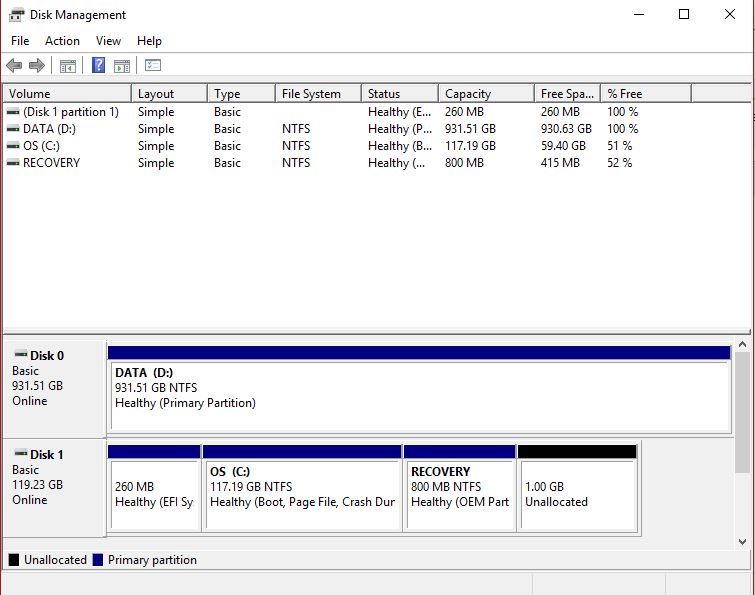This screenshot has height=595, width=755.
Task: Sort by the Free Space column header
Action: click(568, 93)
